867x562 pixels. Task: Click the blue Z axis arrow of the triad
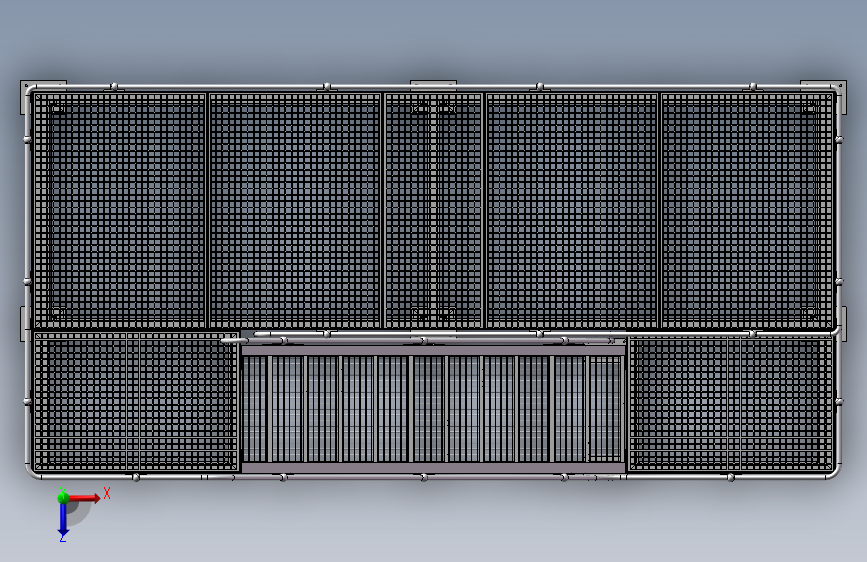coord(63,519)
